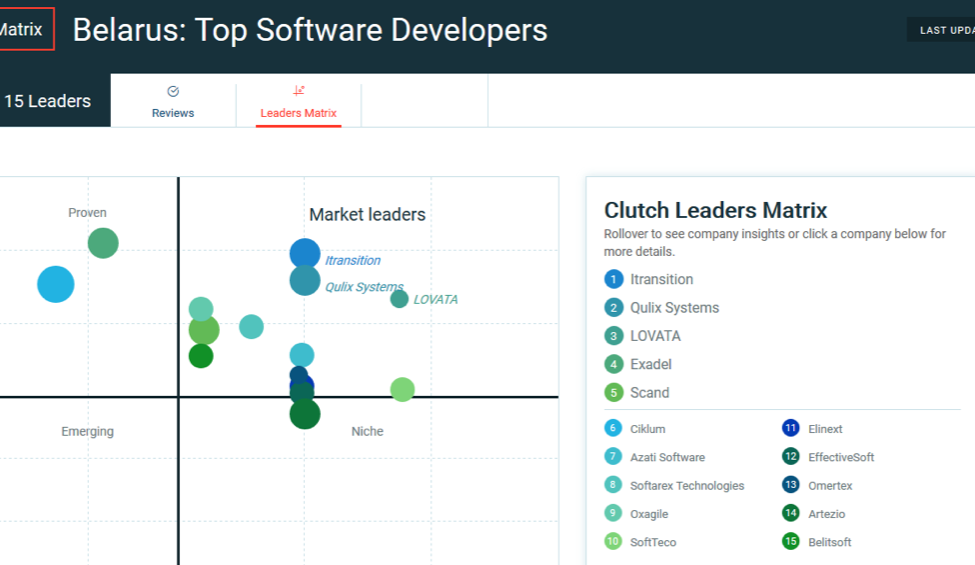Open Azati Software from the legend list
975x565 pixels.
pyautogui.click(x=668, y=457)
